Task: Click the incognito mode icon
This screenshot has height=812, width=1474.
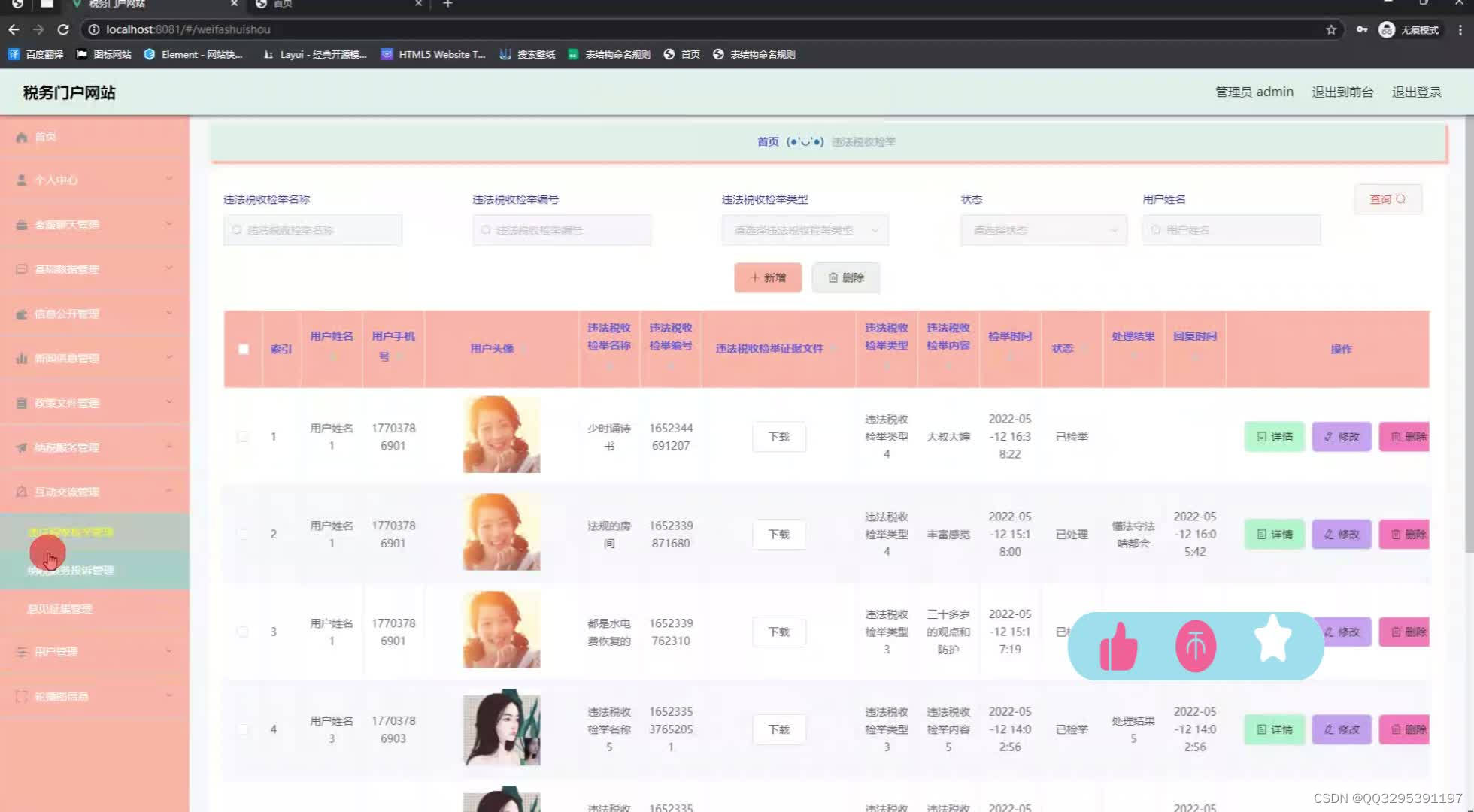Action: tap(1387, 29)
